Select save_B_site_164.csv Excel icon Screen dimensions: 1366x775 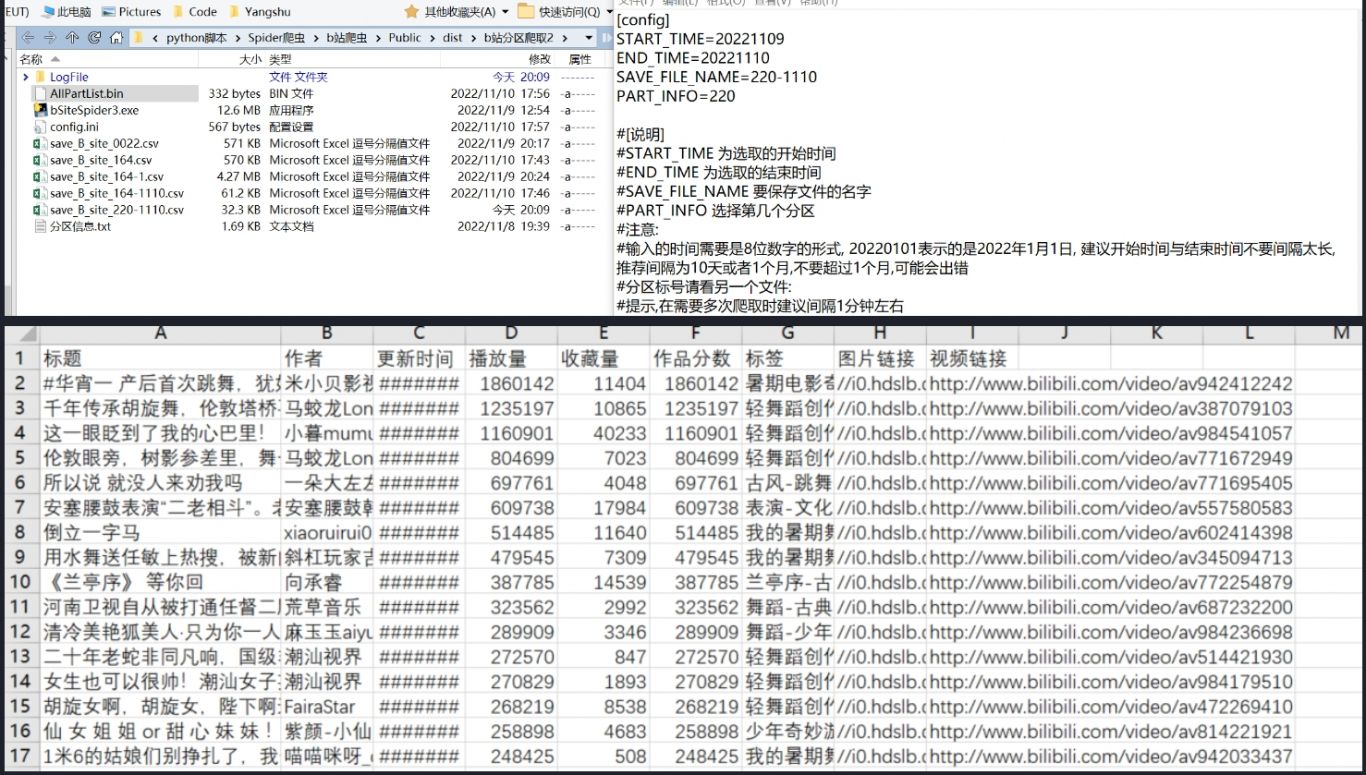pos(41,160)
